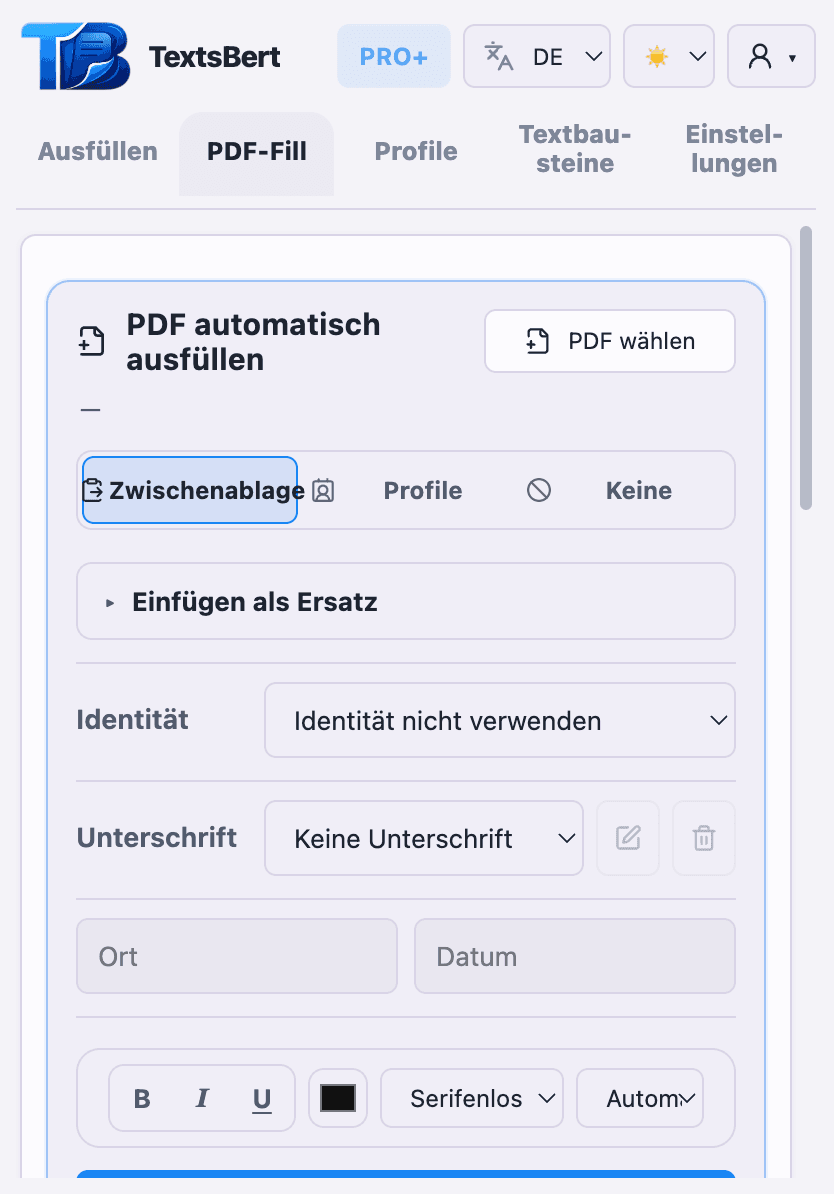Open the Einstellungen tab
This screenshot has height=1194, width=834.
[x=733, y=151]
